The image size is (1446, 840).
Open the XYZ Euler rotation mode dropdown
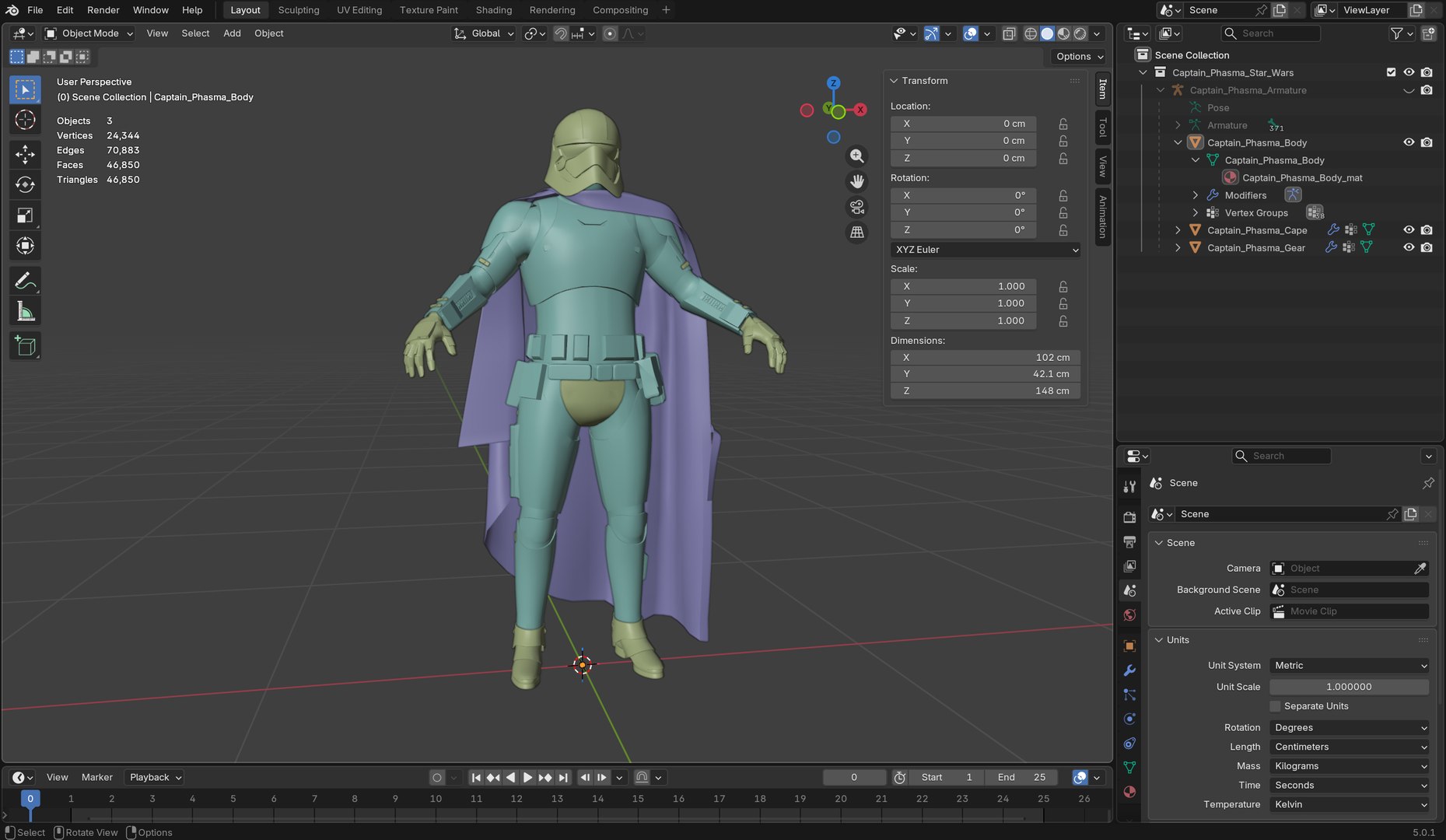click(x=986, y=250)
